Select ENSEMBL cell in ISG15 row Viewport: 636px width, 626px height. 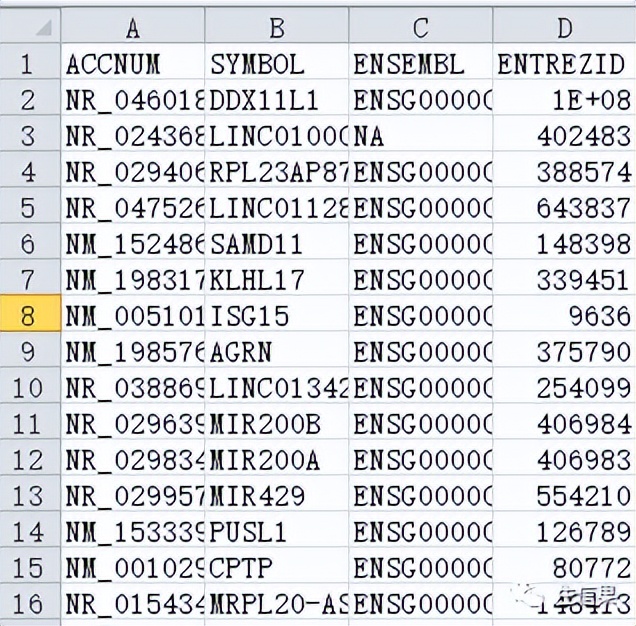coord(421,313)
